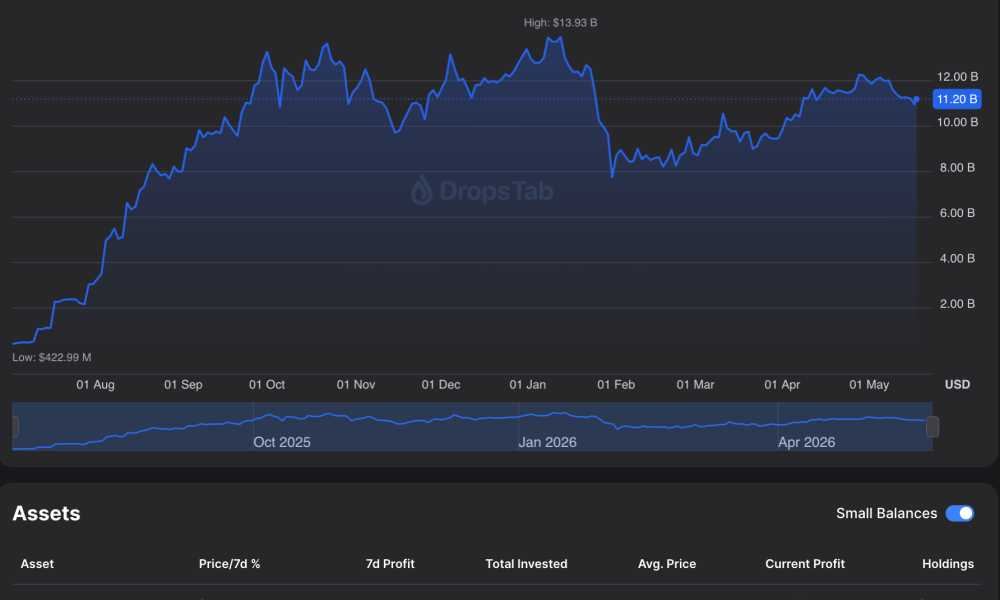The image size is (1000, 600).
Task: Click the 01 Apr axis label
Action: (782, 384)
